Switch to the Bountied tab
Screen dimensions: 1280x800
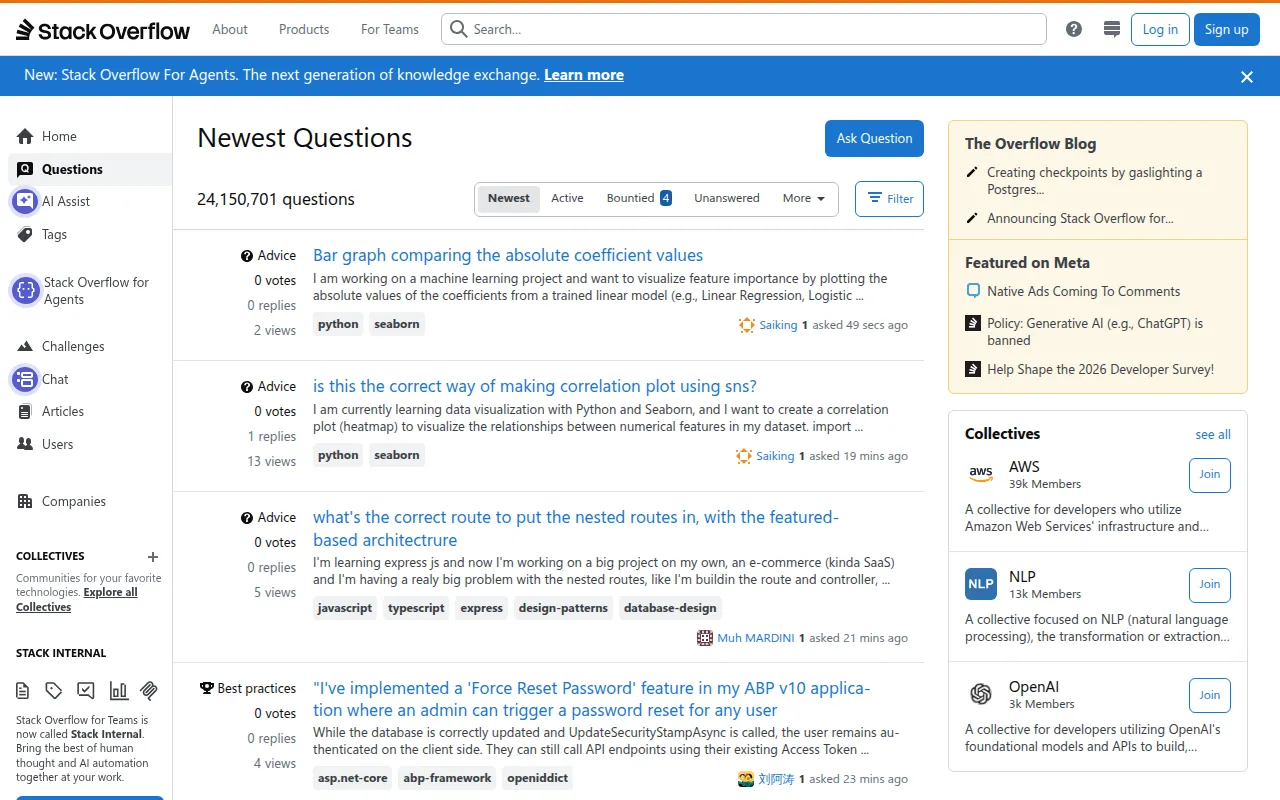(x=639, y=198)
